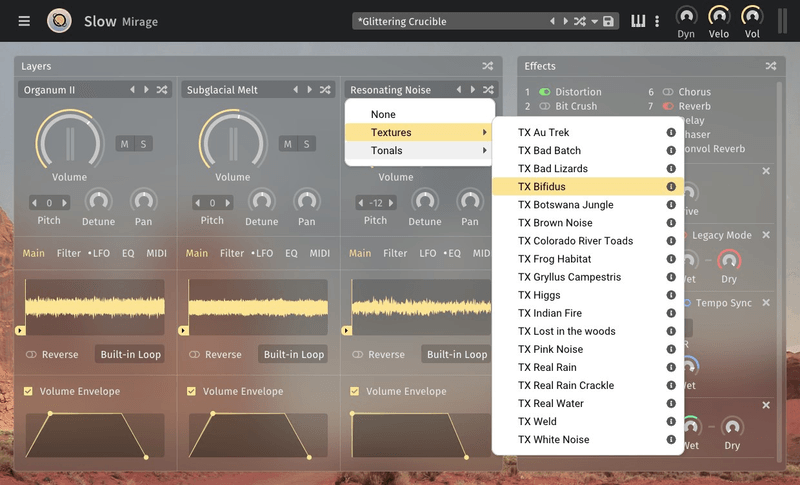This screenshot has width=800, height=485.
Task: Click the save preset disk icon
Action: [x=608, y=22]
